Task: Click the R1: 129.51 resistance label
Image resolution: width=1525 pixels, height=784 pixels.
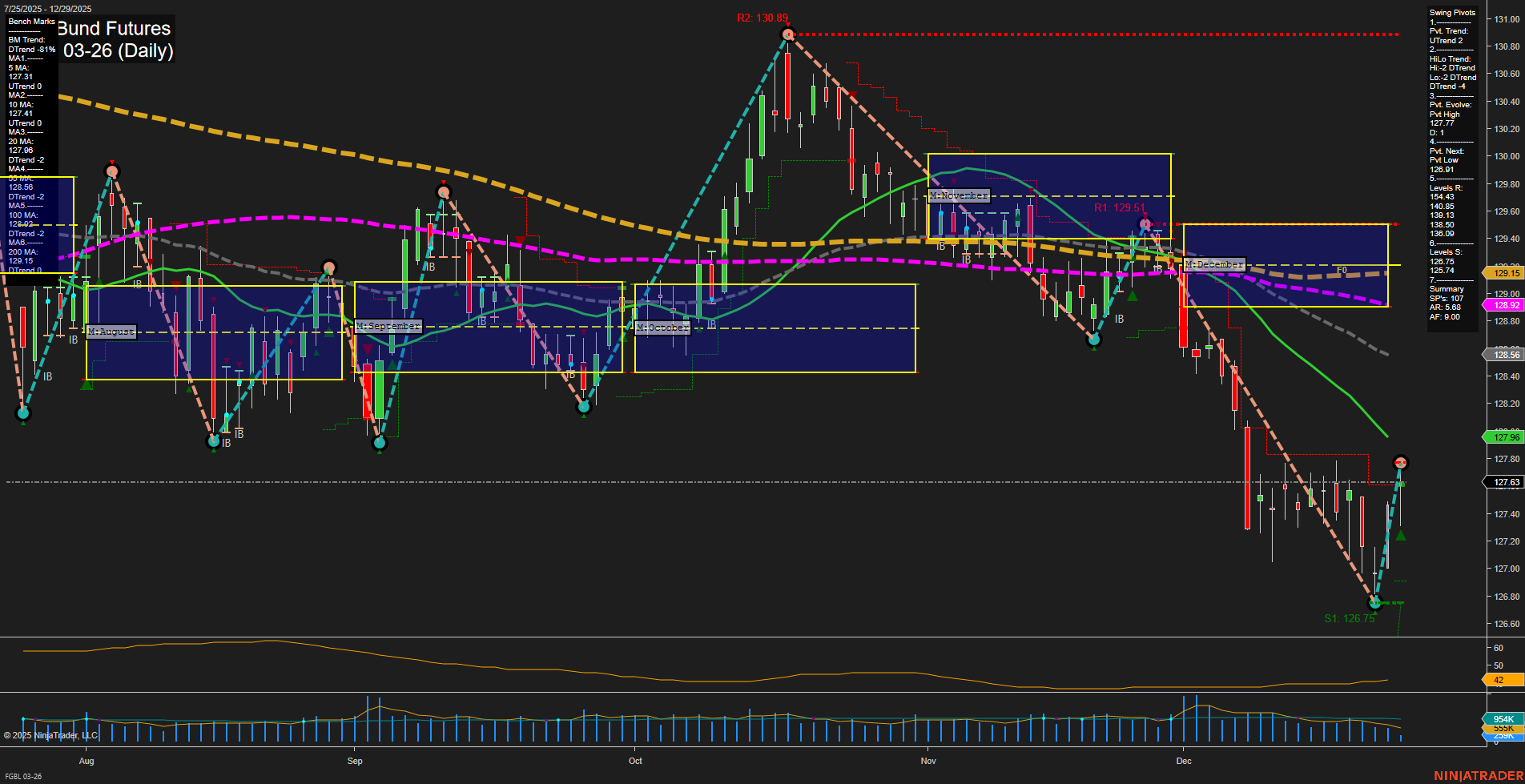Action: point(1119,206)
